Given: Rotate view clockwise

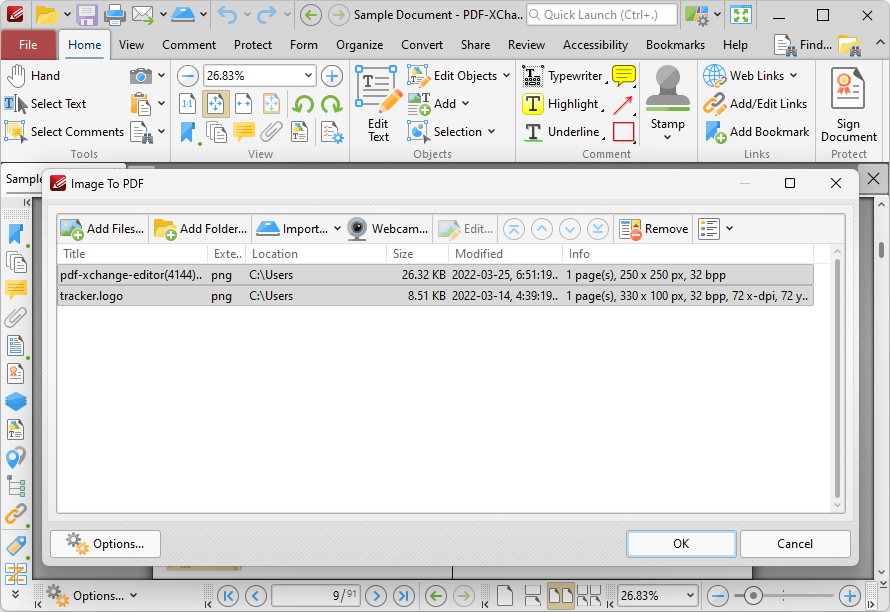Looking at the screenshot, I should pyautogui.click(x=331, y=104).
